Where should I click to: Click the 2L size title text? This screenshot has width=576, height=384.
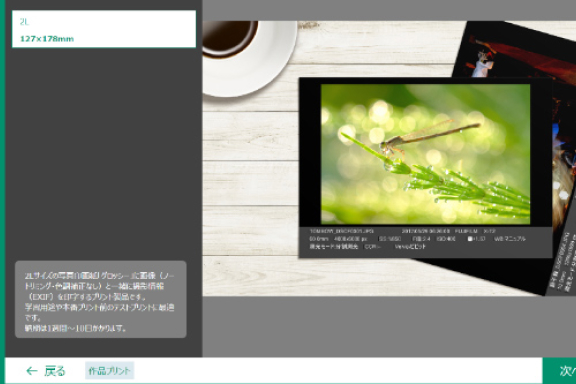pyautogui.click(x=24, y=22)
